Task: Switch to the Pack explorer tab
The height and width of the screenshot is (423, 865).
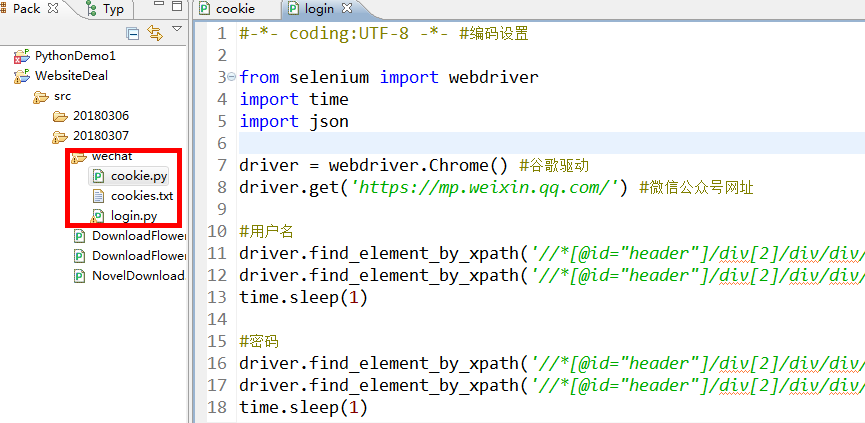Action: pos(26,9)
